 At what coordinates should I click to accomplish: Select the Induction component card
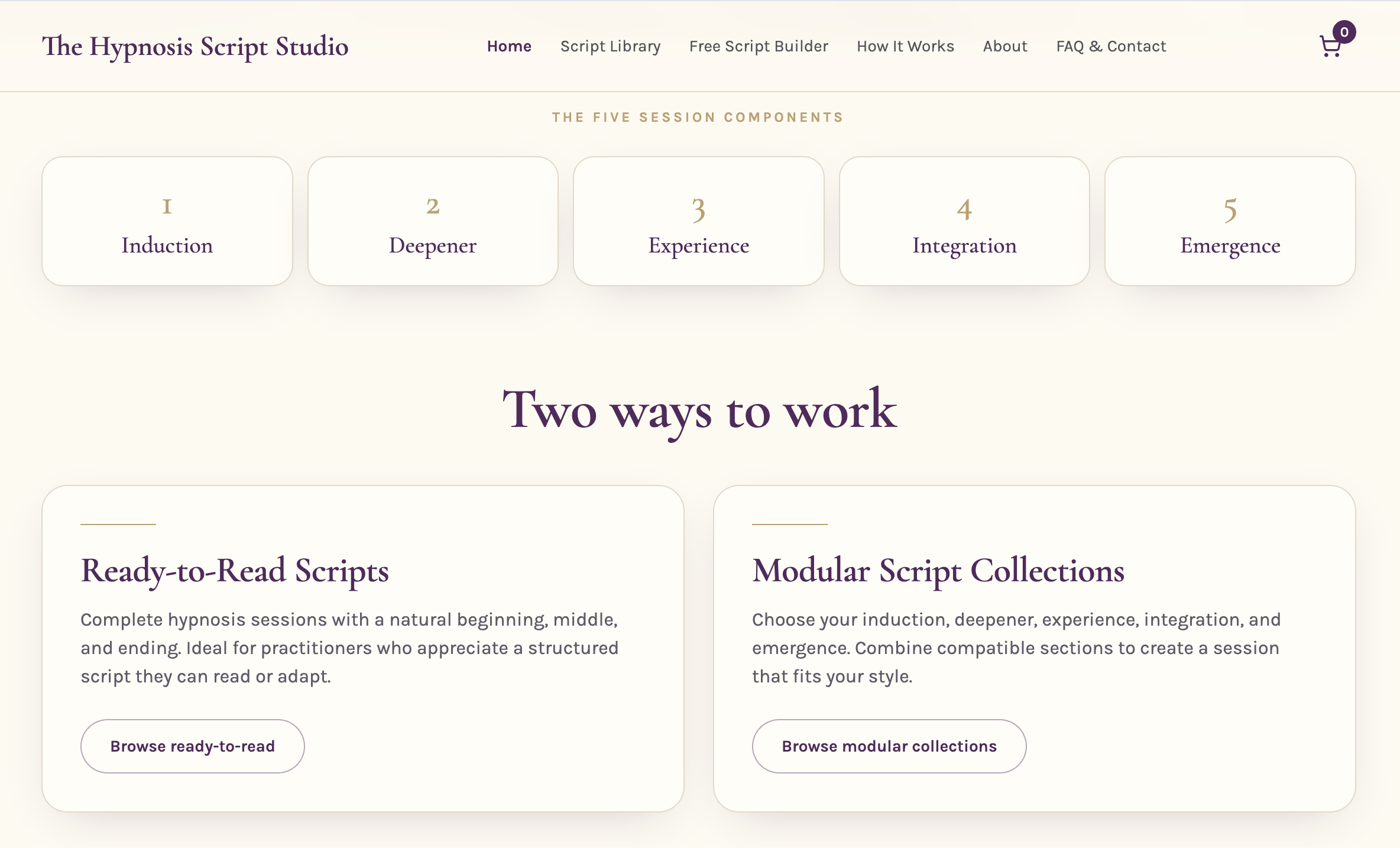167,221
